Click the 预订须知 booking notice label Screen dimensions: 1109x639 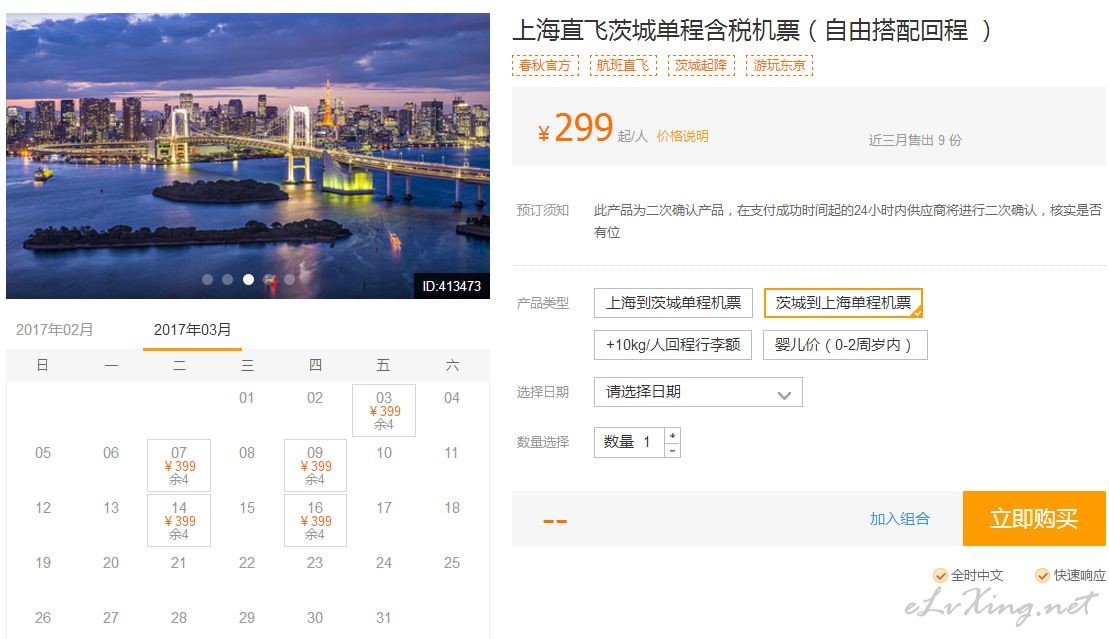click(542, 210)
